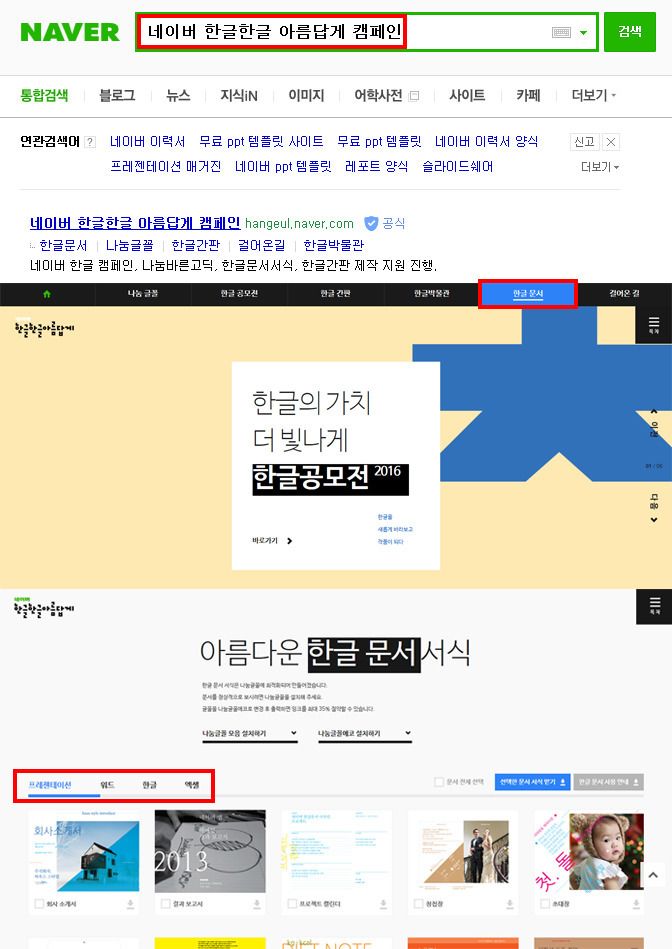Click the NAVER logo
This screenshot has width=672, height=949.
pos(70,32)
